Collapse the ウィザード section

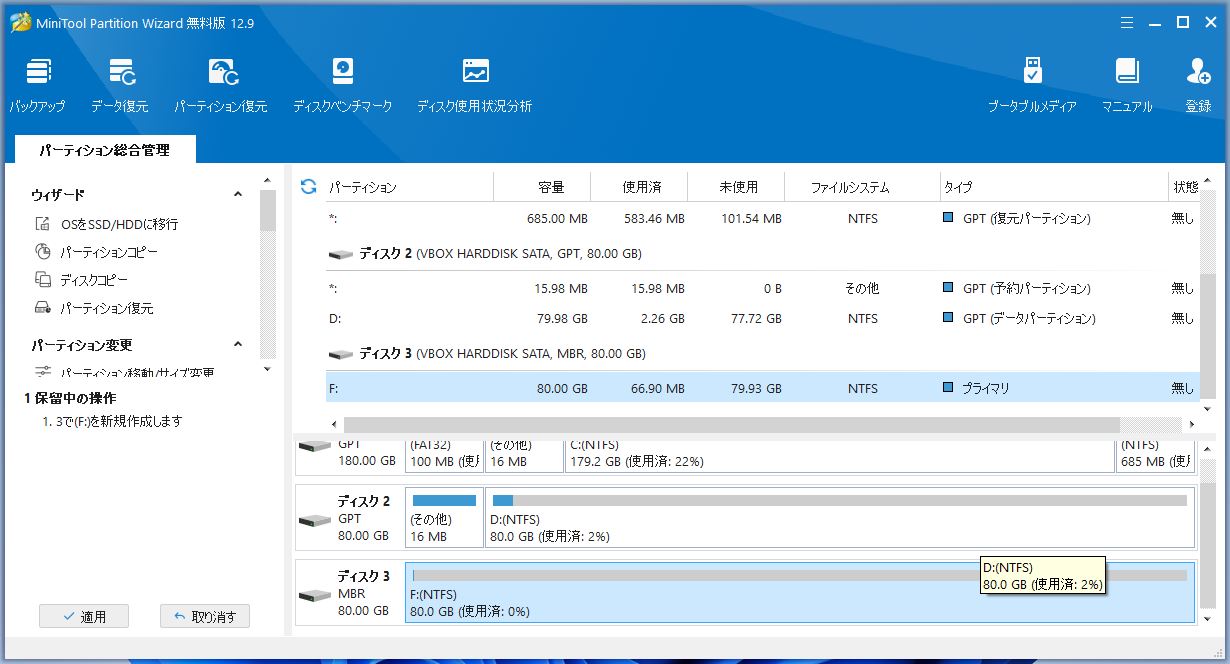pos(238,194)
